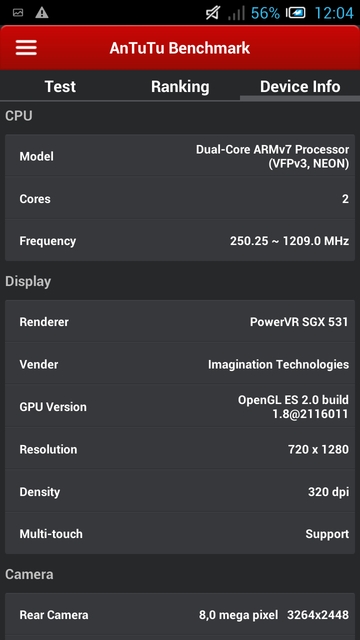Screen dimensions: 360x640
Task: Select the Frequency row
Action: (x=180, y=241)
